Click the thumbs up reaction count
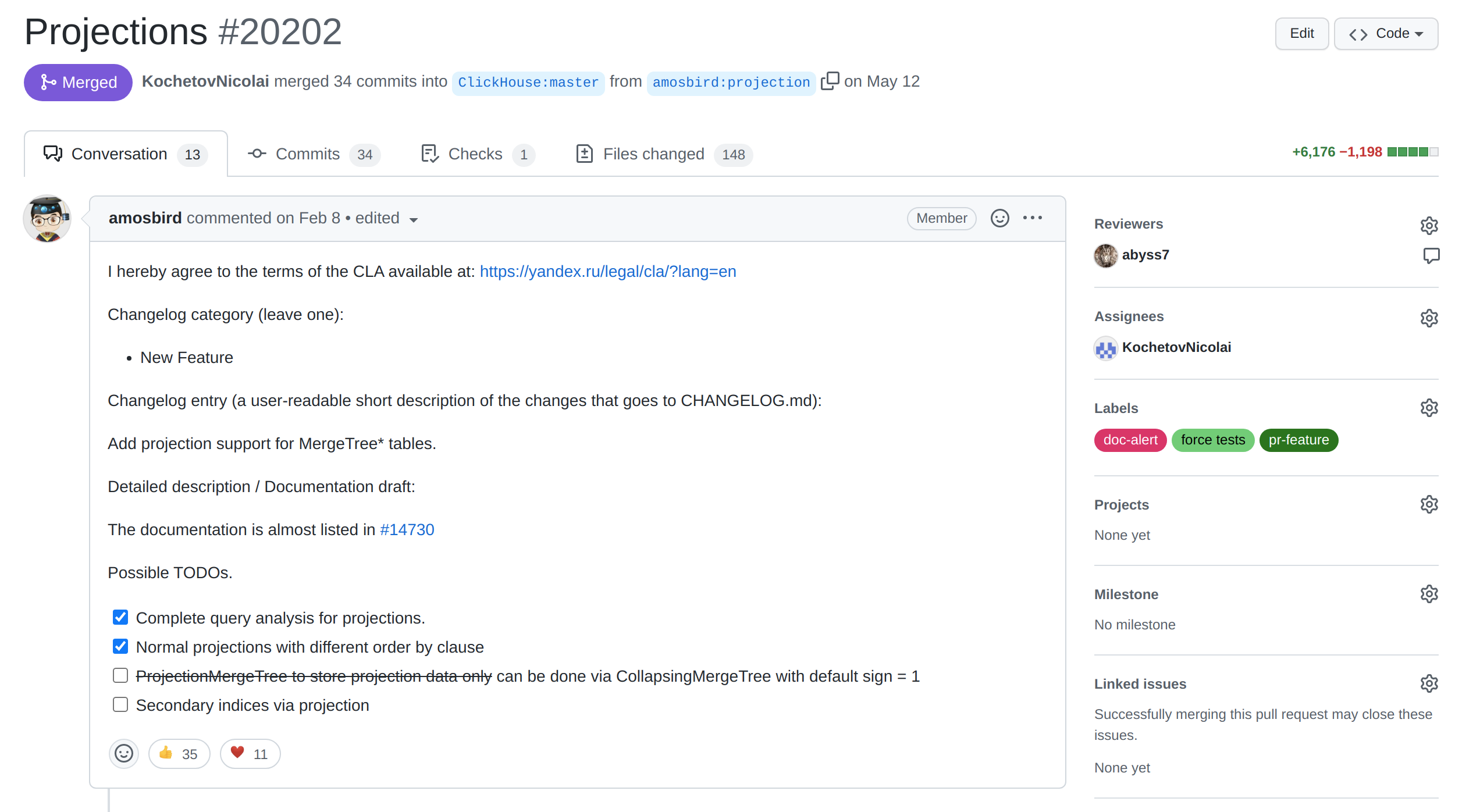 tap(179, 754)
